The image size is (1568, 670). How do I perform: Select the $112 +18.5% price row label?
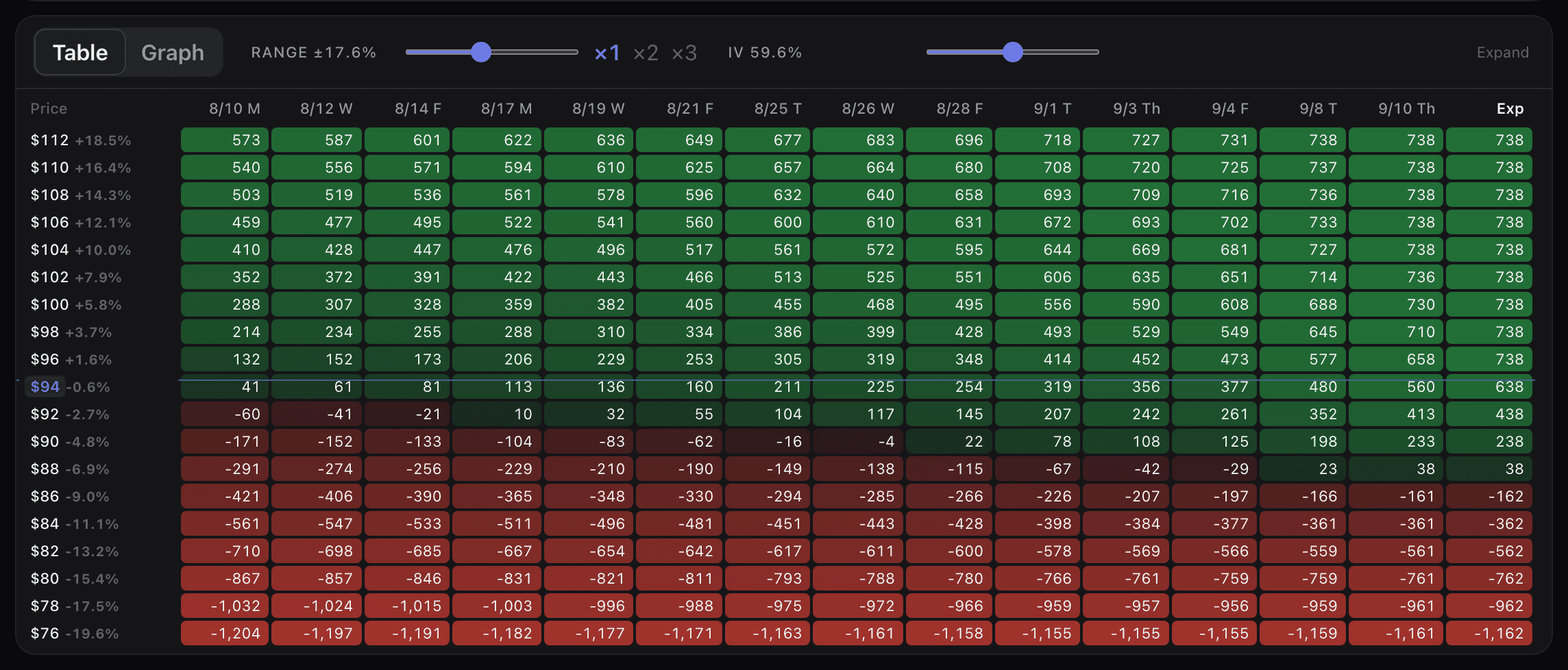81,140
